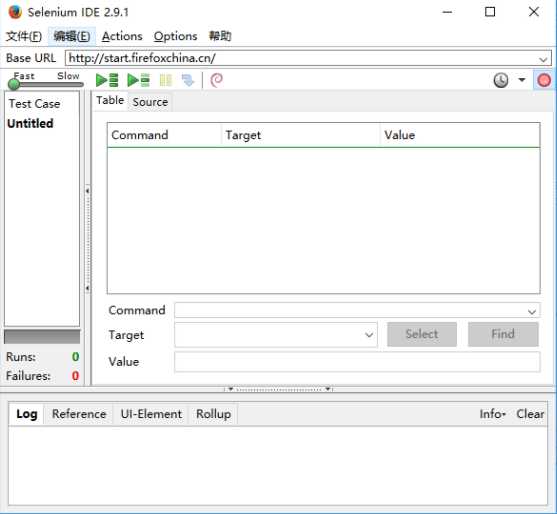Click the Runs count value
Viewport: 557px width, 514px height.
click(x=75, y=357)
